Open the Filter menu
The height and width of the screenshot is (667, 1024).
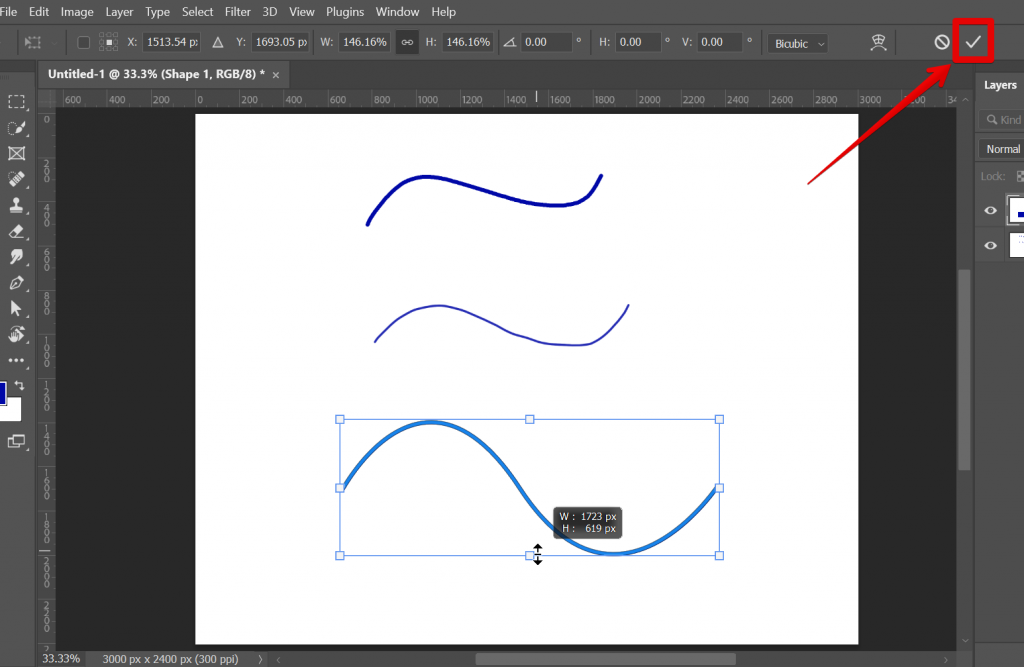coord(237,11)
